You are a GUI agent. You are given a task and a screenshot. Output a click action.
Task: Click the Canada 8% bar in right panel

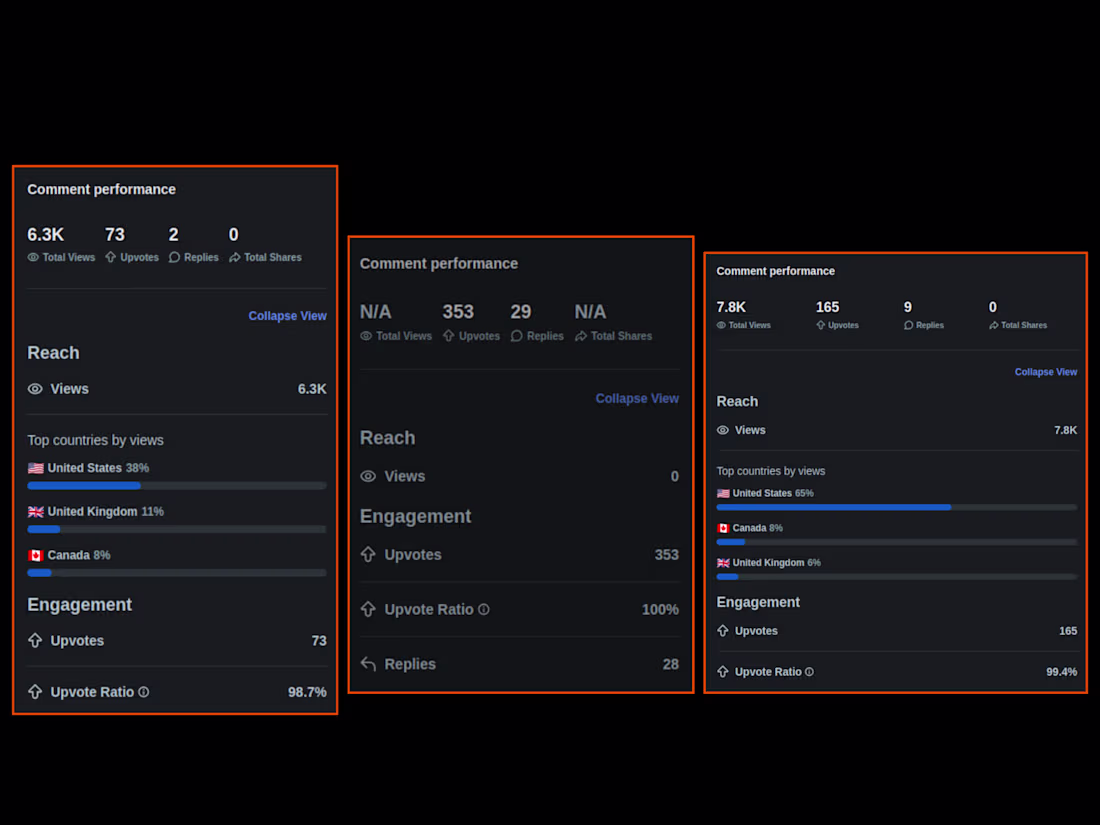tap(897, 542)
